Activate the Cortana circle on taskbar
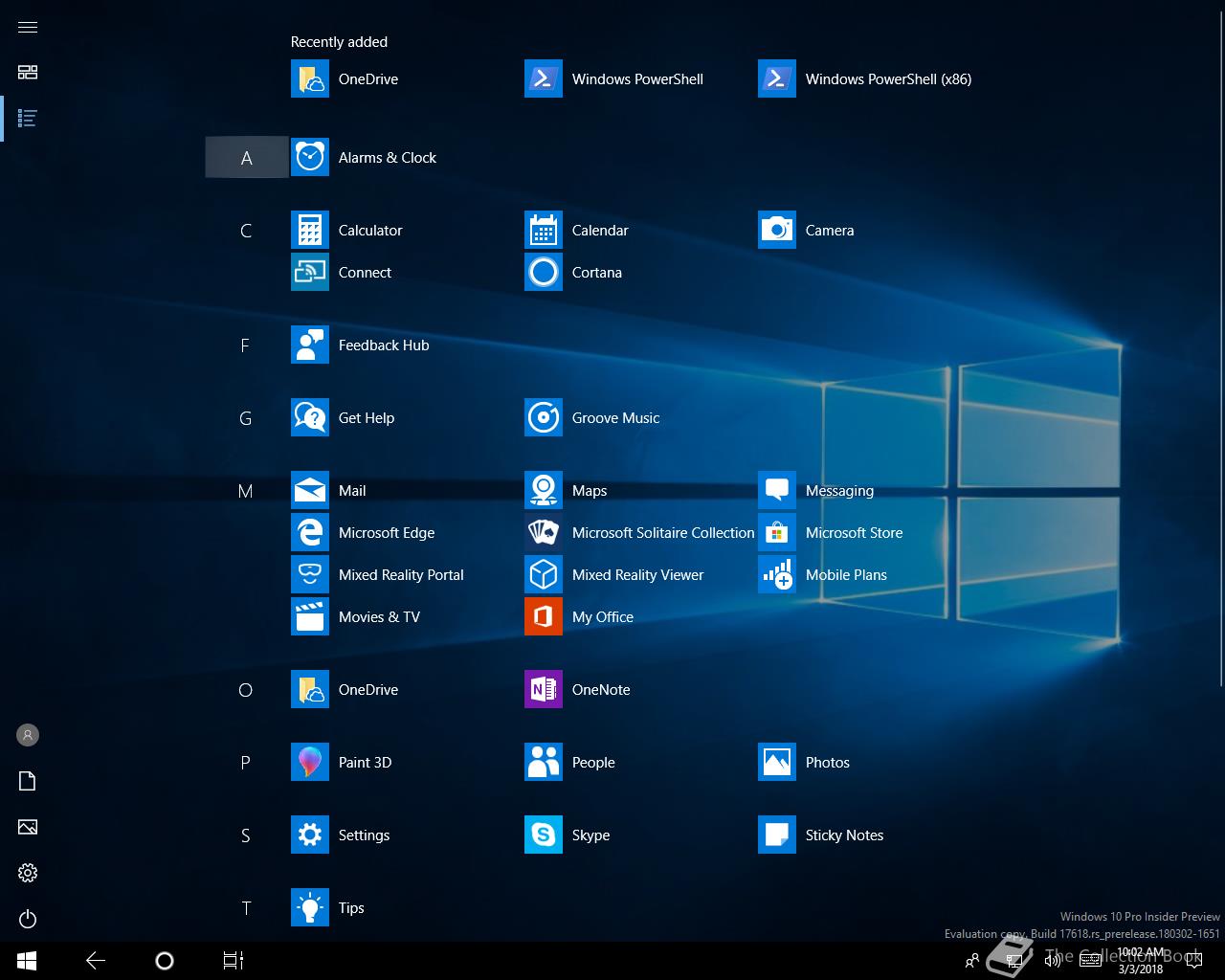The width and height of the screenshot is (1225, 980). (x=165, y=960)
